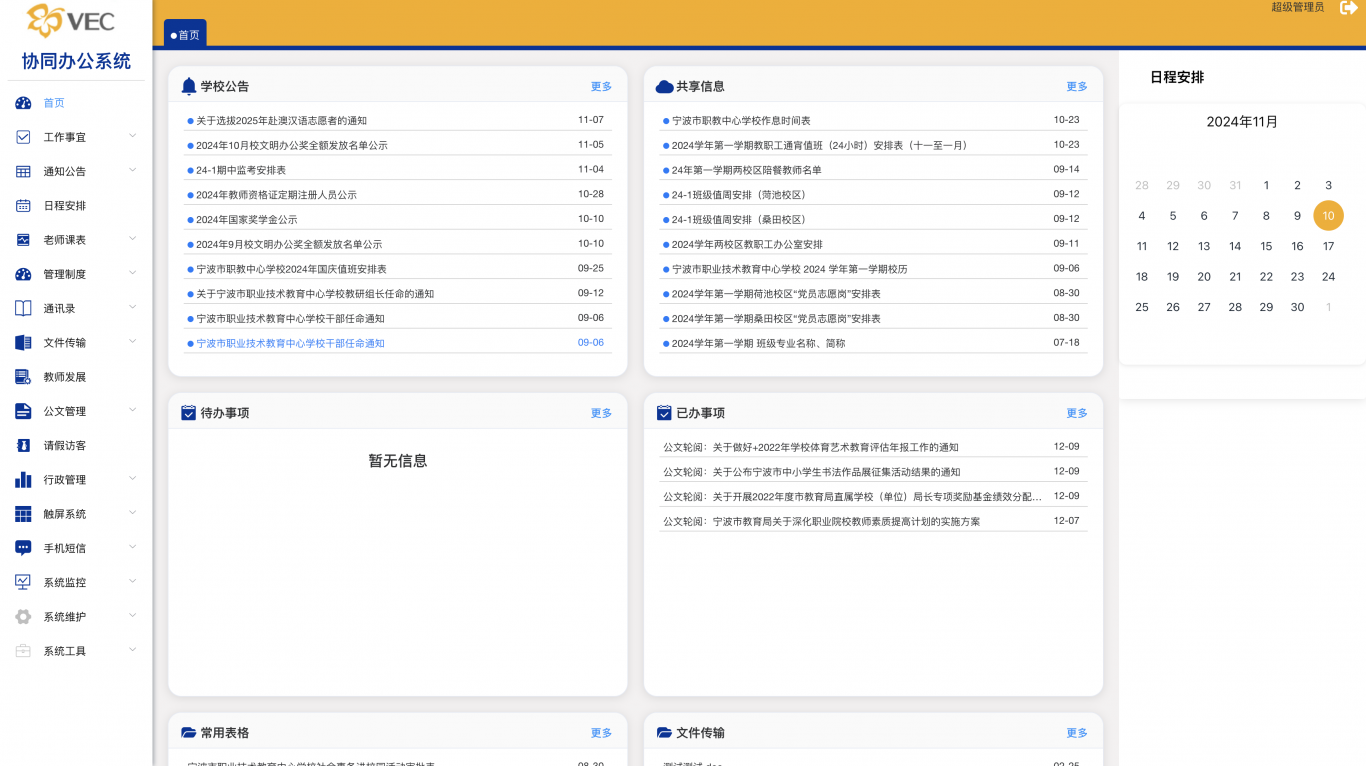The width and height of the screenshot is (1366, 766).
Task: Click the 管理制度 gauge icon
Action: pos(23,274)
